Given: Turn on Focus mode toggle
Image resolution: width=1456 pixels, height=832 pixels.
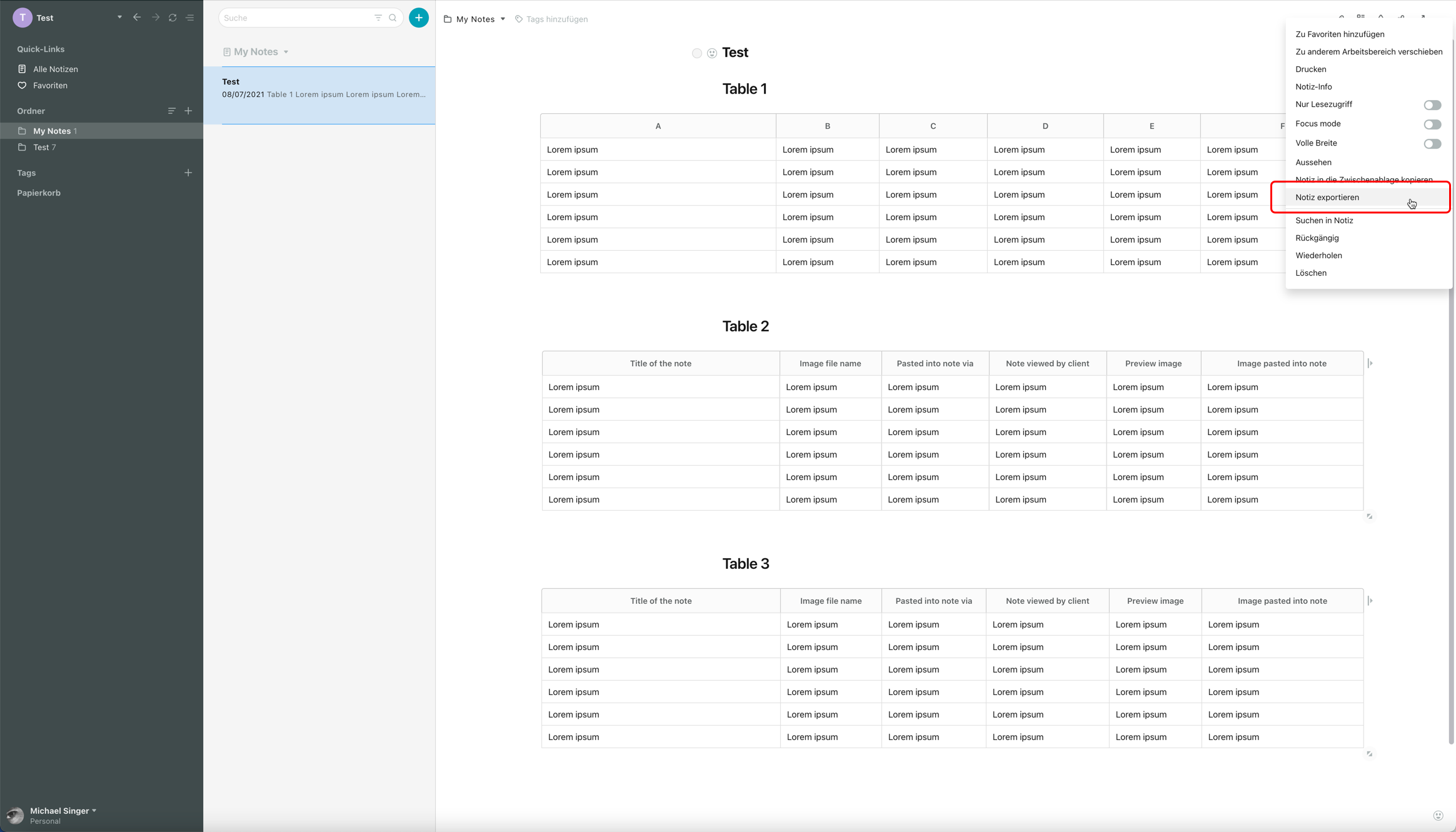Looking at the screenshot, I should [1432, 124].
